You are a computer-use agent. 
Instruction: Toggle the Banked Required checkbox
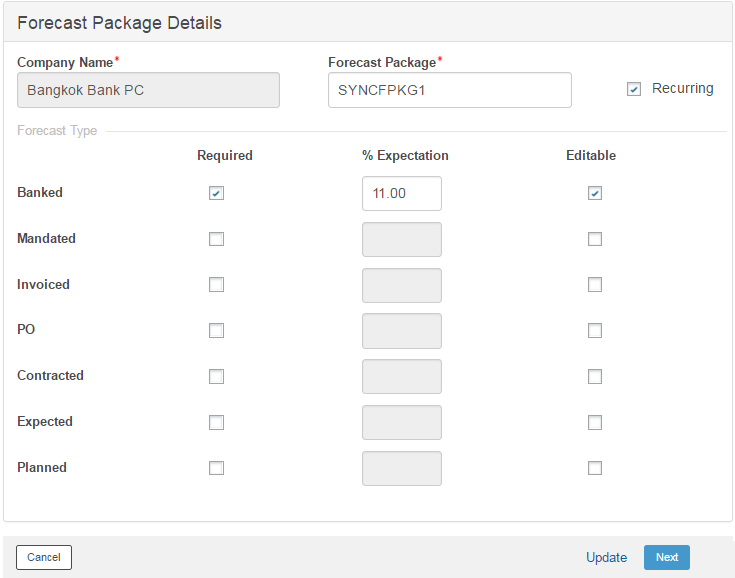click(x=216, y=193)
